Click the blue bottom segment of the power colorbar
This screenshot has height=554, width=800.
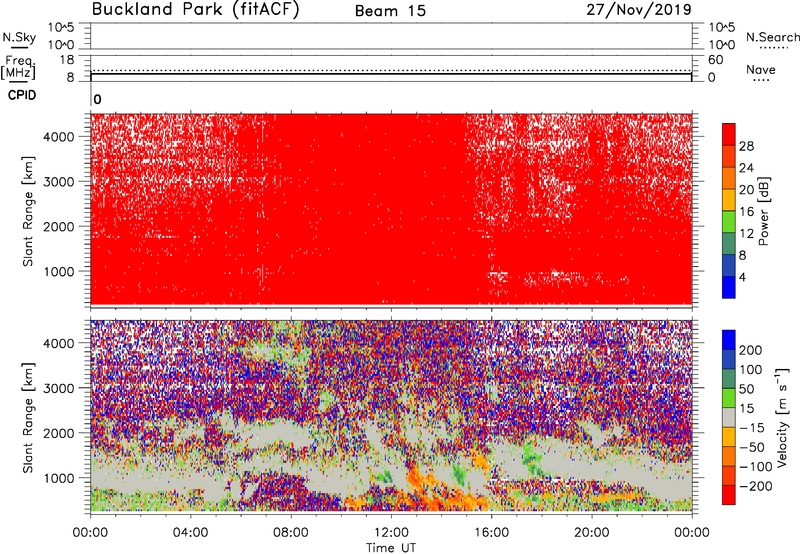click(x=729, y=287)
